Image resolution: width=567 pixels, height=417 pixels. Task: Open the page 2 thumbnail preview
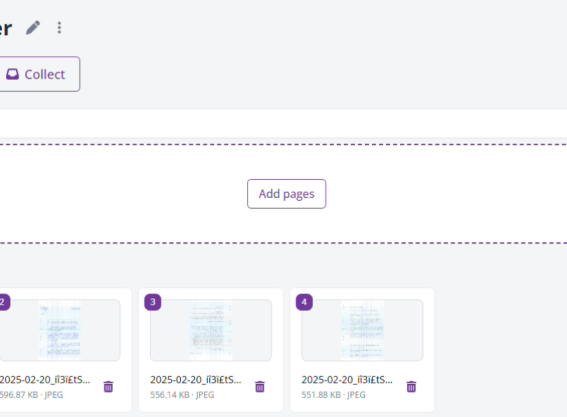tap(60, 330)
